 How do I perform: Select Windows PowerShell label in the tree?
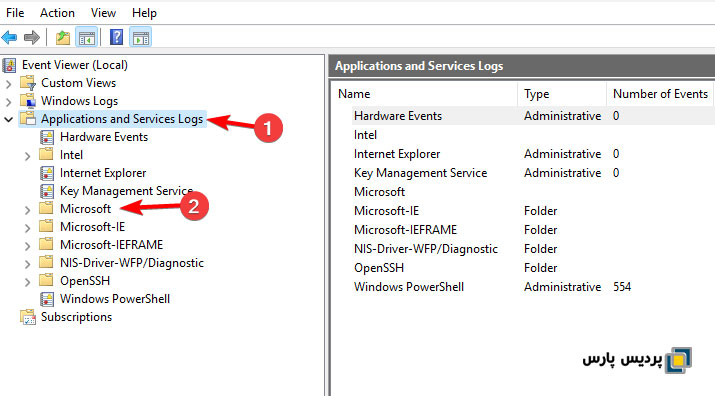coord(115,299)
